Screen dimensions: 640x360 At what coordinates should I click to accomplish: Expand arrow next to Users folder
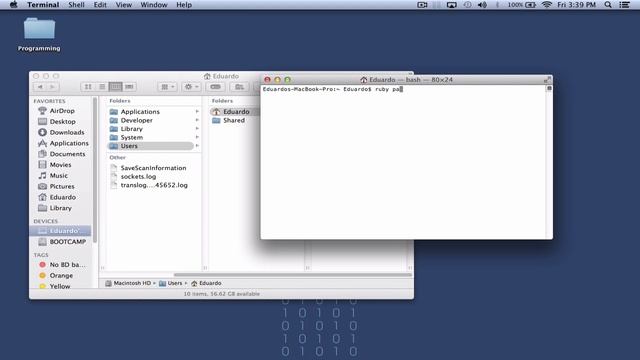(197, 146)
